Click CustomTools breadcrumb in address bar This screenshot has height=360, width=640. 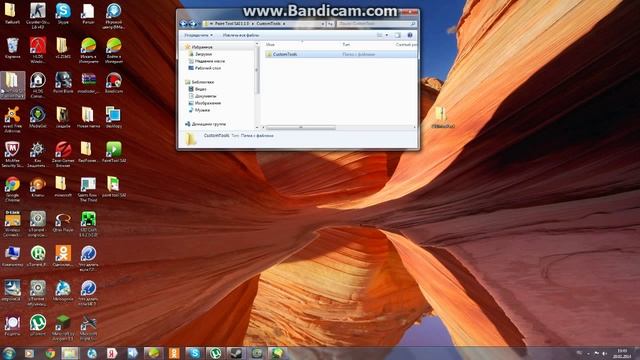(x=268, y=24)
